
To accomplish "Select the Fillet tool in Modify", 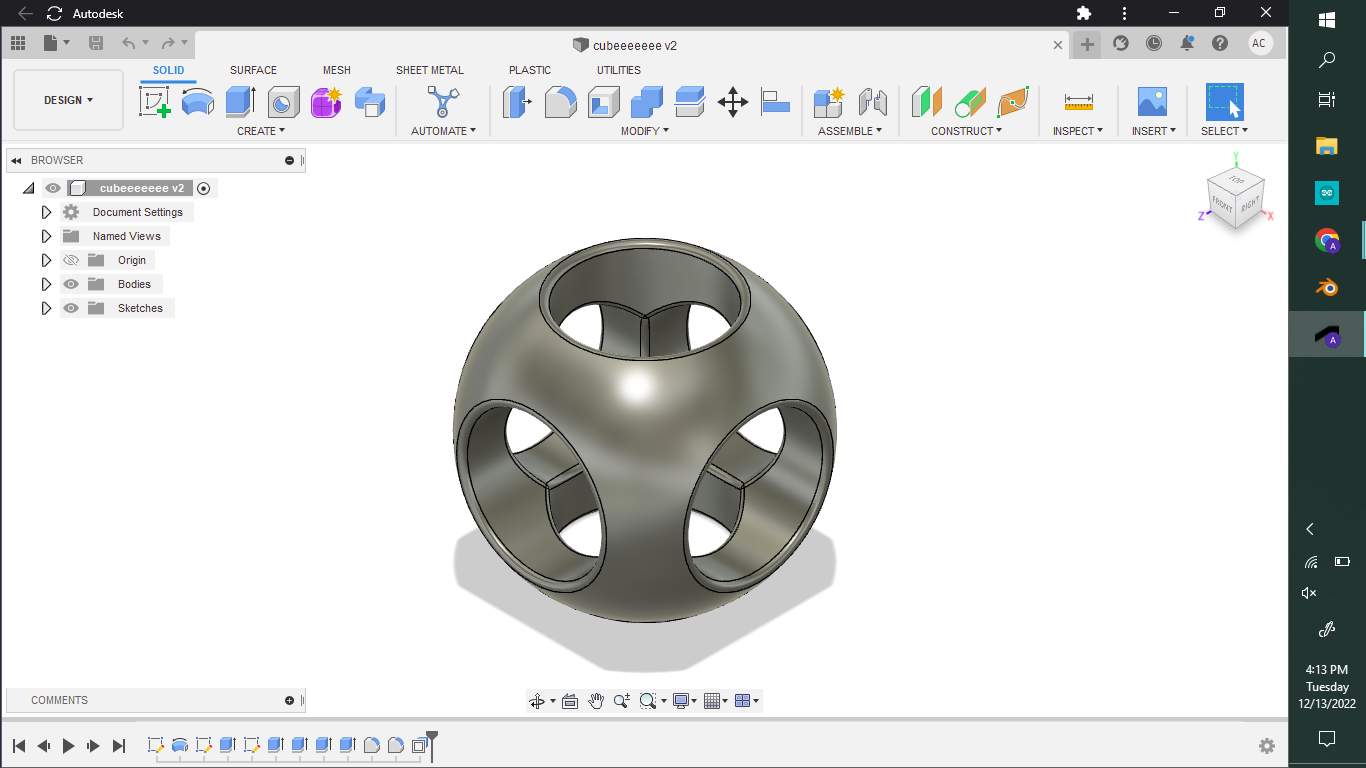I will pyautogui.click(x=560, y=101).
